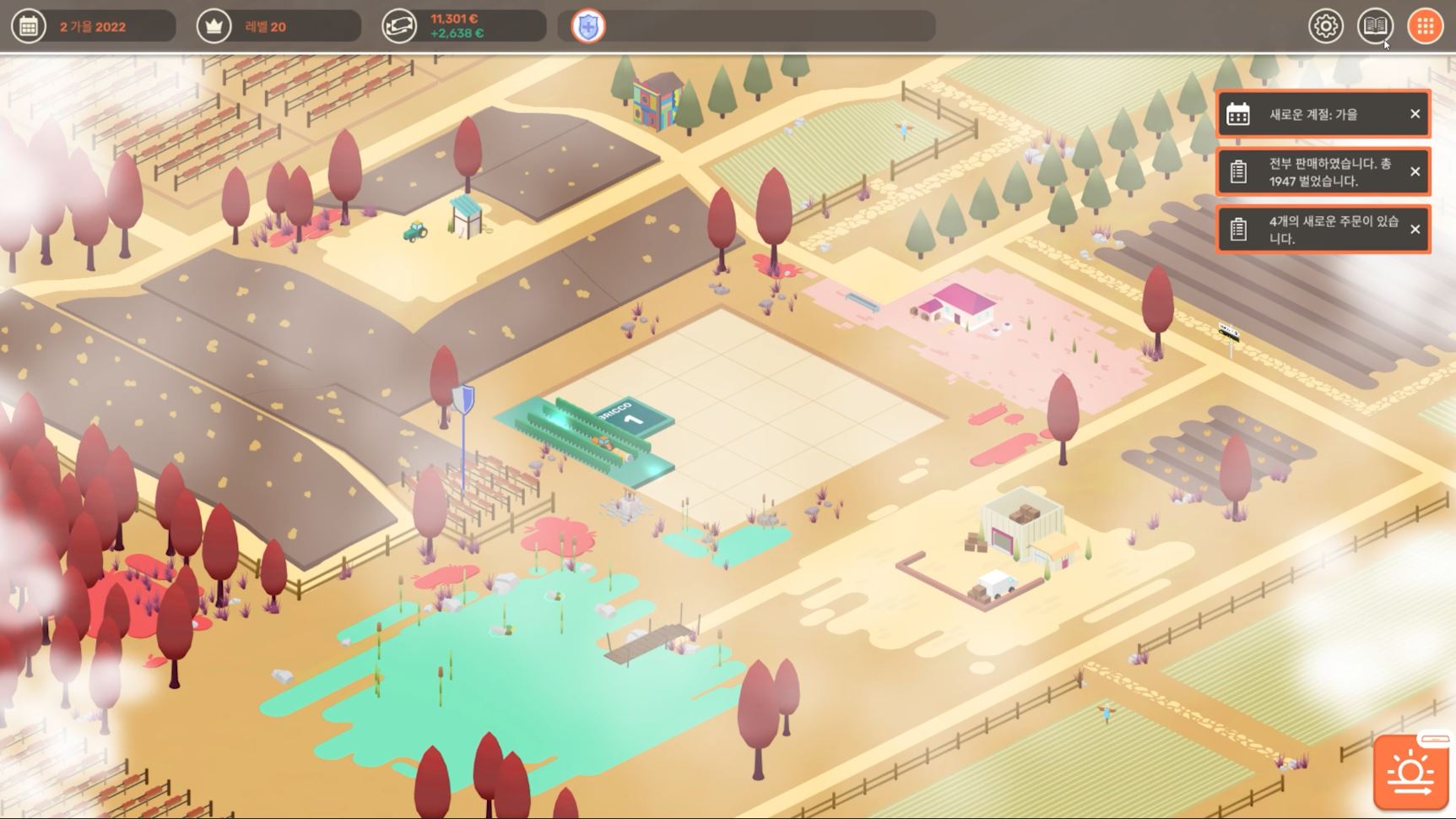1456x819 pixels.
Task: Open the 4 new orders notification
Action: pos(1323,229)
